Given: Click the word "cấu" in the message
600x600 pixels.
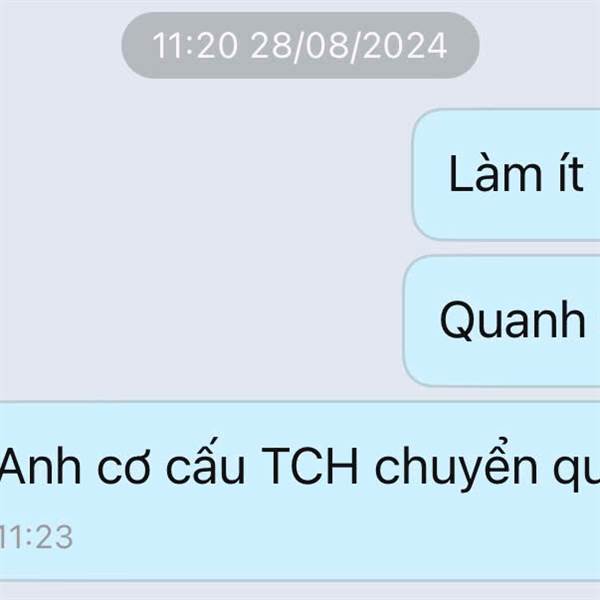Looking at the screenshot, I should point(205,462).
